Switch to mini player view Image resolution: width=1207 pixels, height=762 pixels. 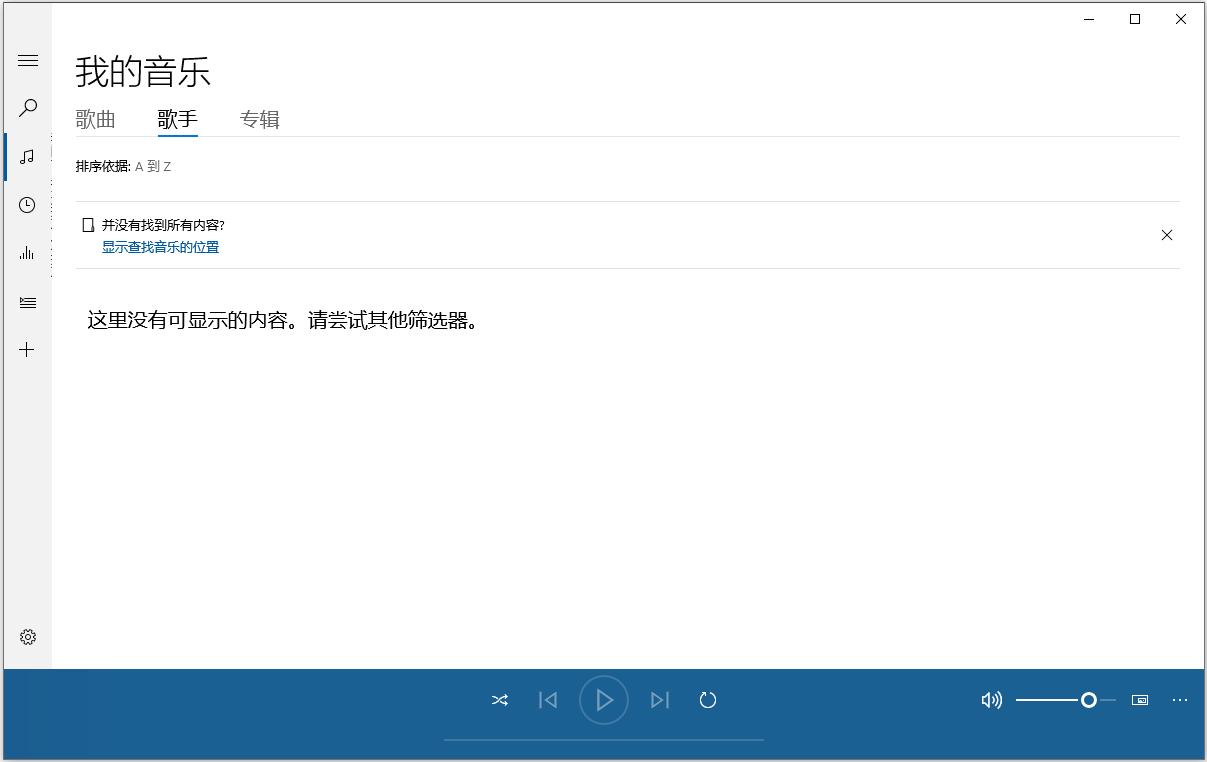tap(1139, 700)
